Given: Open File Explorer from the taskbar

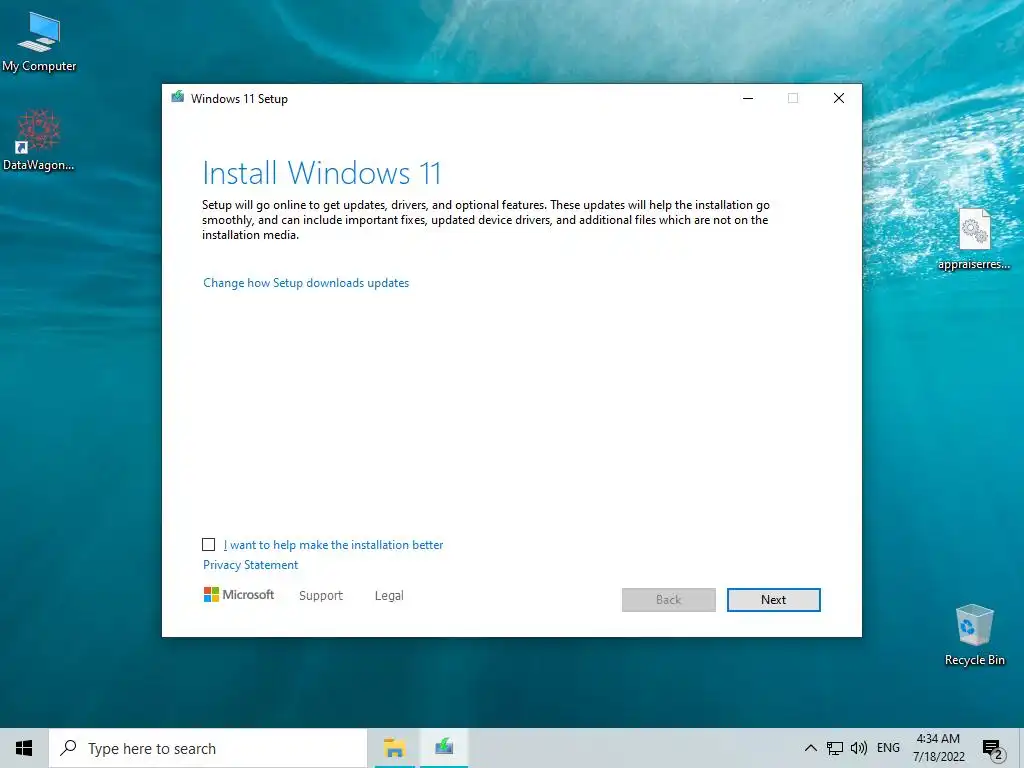Looking at the screenshot, I should [394, 748].
